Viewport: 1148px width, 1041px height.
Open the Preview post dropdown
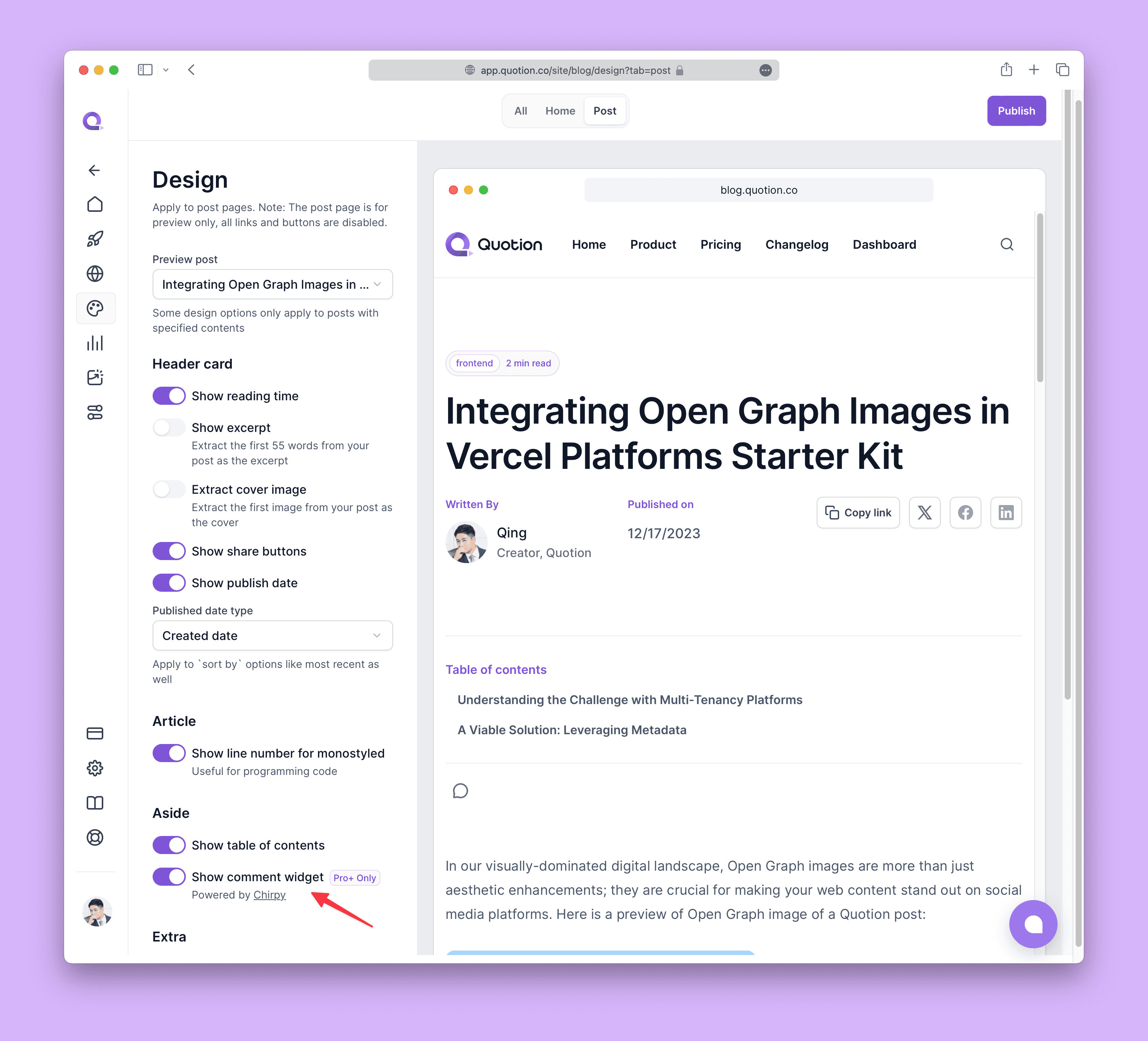pos(272,284)
